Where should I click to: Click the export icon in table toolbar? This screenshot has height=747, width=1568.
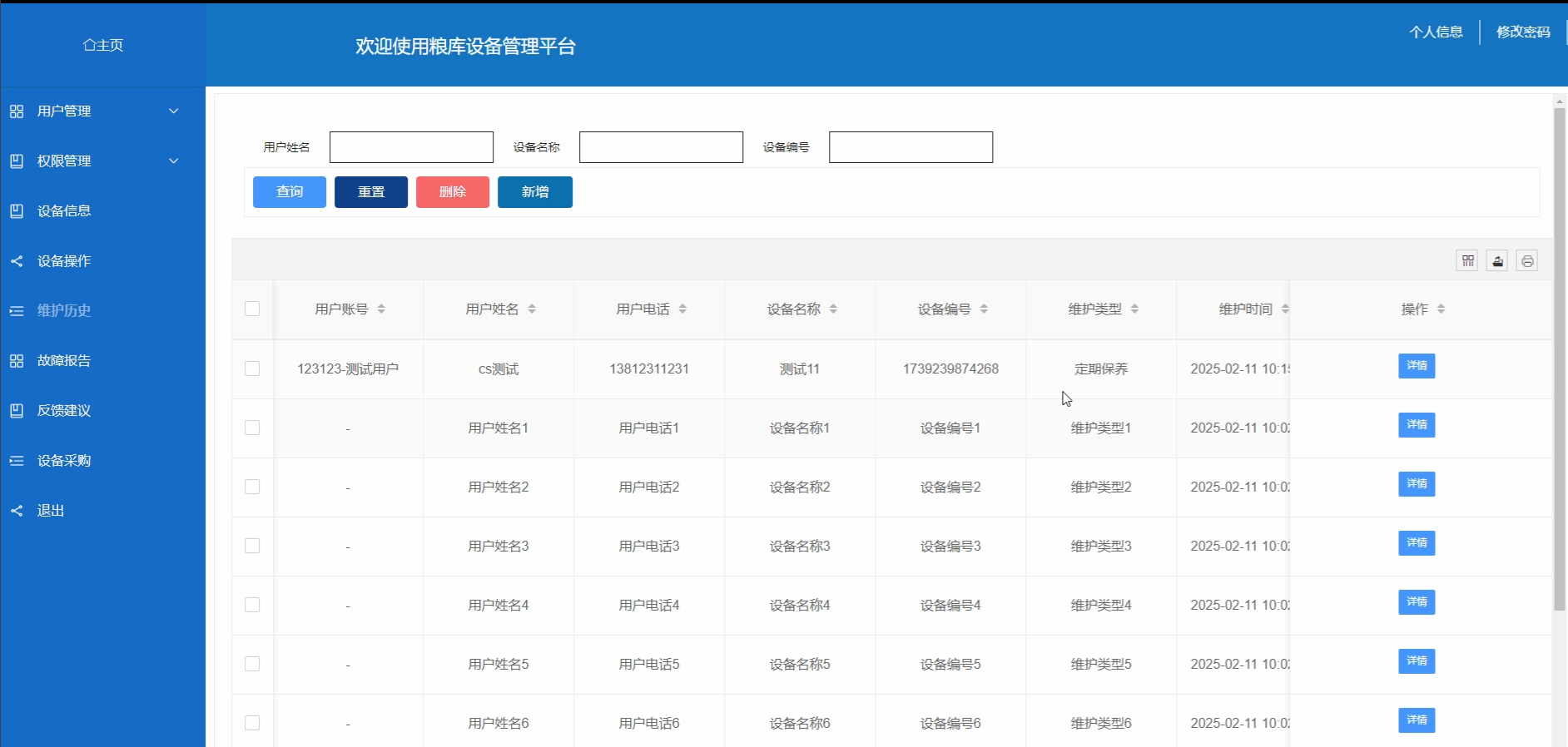tap(1497, 261)
